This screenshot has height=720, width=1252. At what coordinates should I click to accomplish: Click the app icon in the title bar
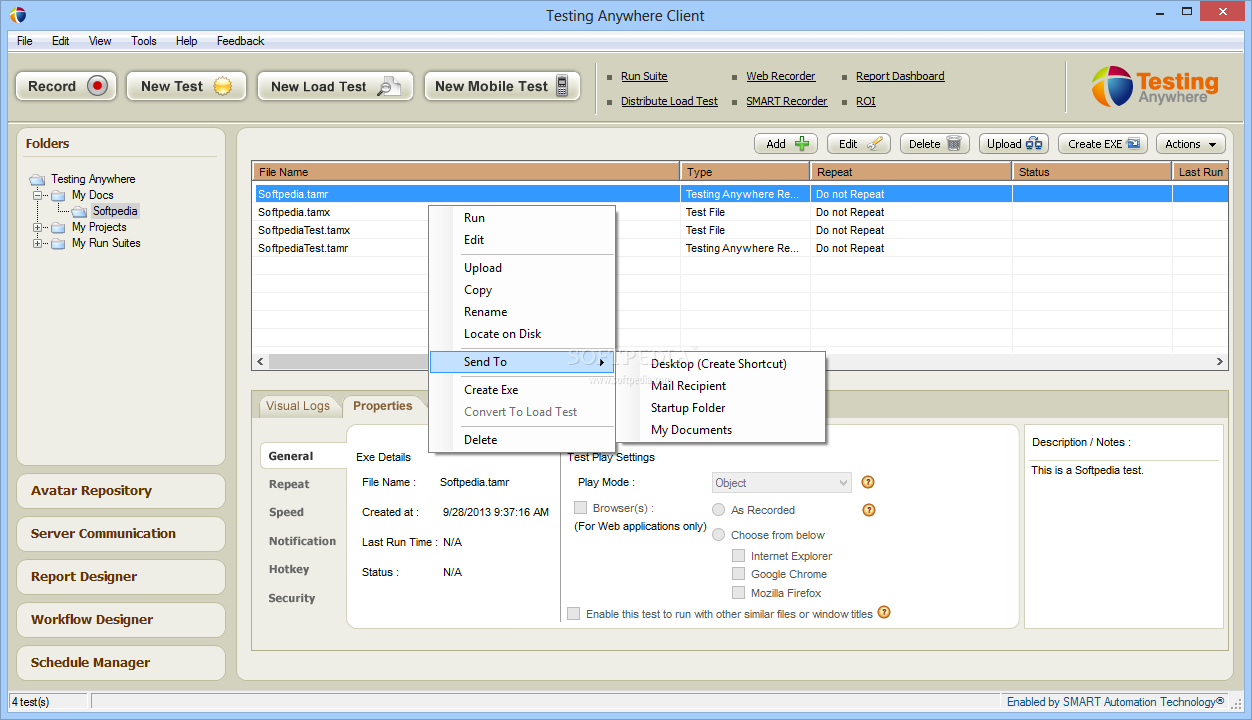coord(16,15)
